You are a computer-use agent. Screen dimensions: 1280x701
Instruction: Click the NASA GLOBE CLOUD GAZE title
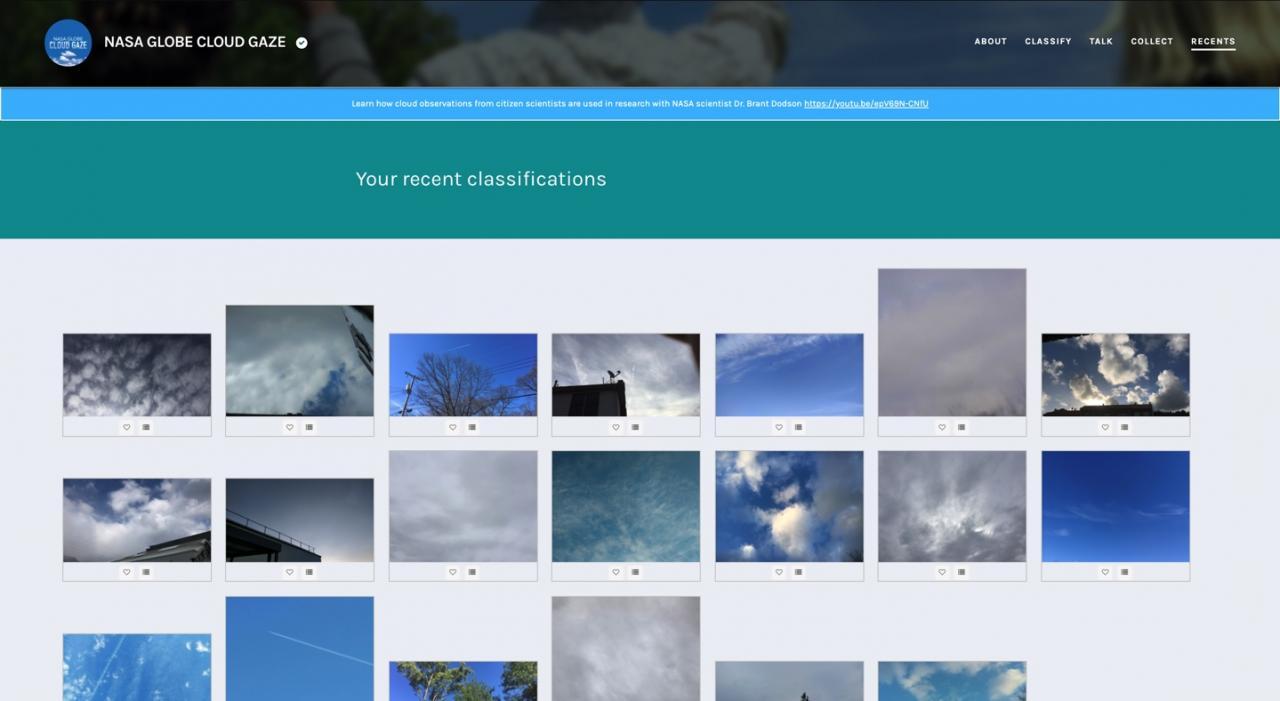195,42
